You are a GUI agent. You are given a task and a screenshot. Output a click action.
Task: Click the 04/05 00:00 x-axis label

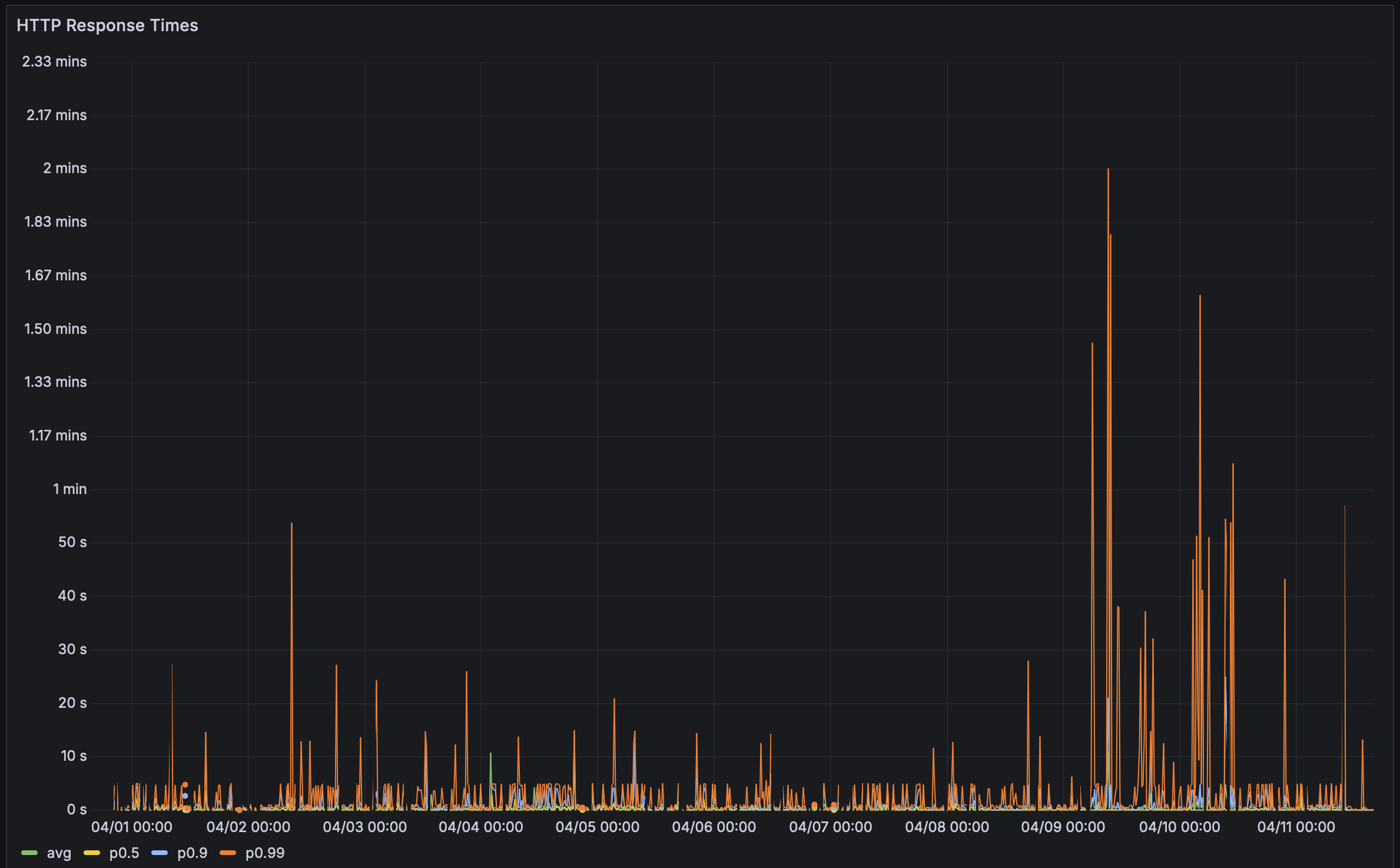(x=598, y=827)
